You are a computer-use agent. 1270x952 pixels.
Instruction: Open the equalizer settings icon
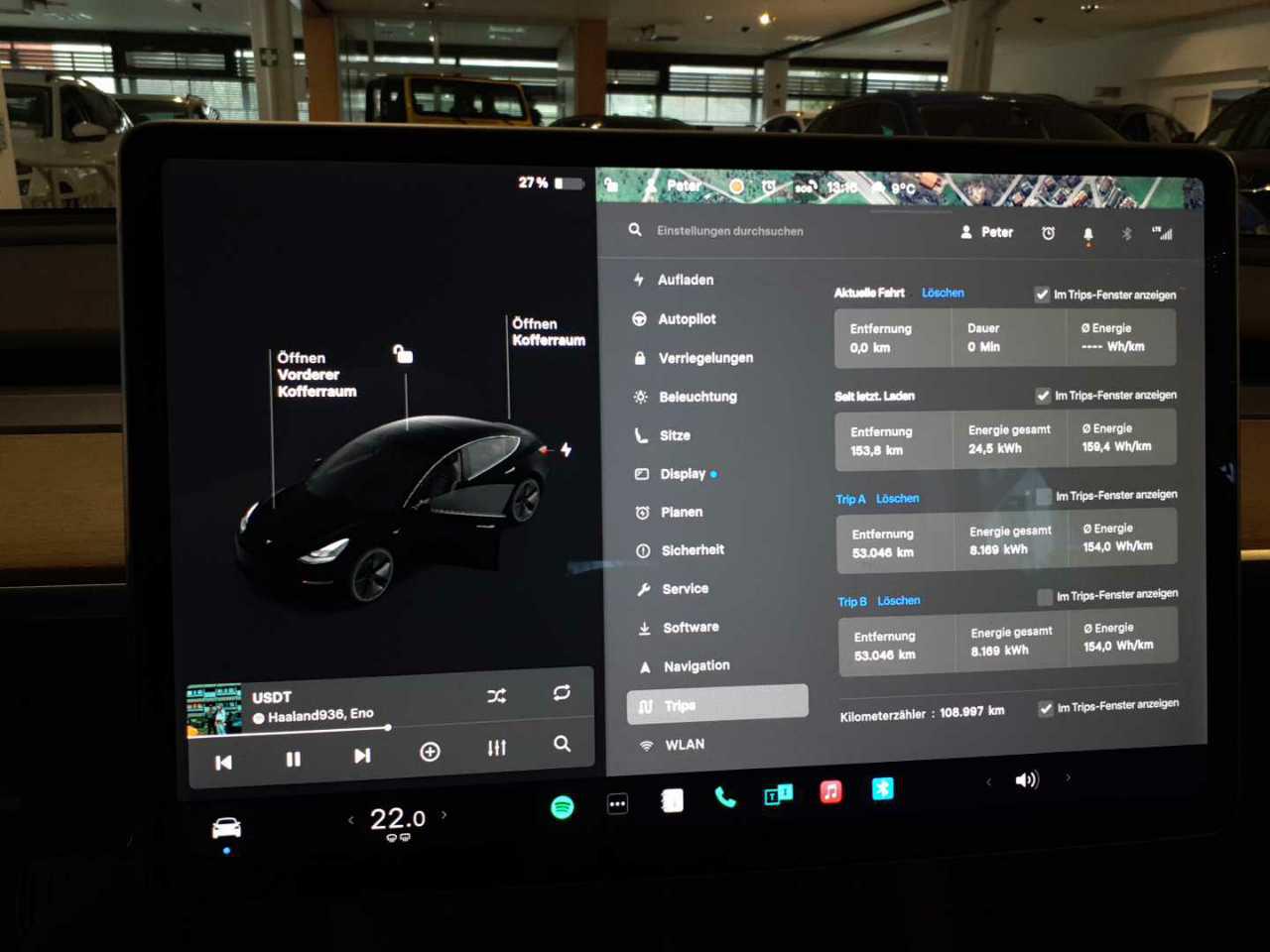pos(497,748)
